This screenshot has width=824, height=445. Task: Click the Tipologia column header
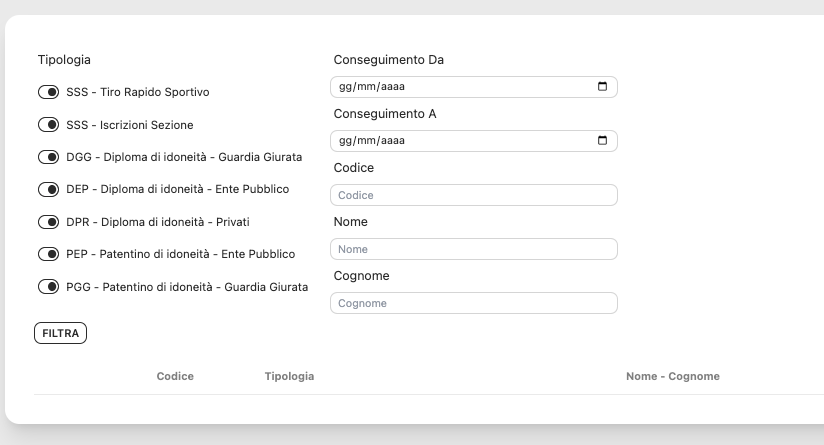(289, 376)
